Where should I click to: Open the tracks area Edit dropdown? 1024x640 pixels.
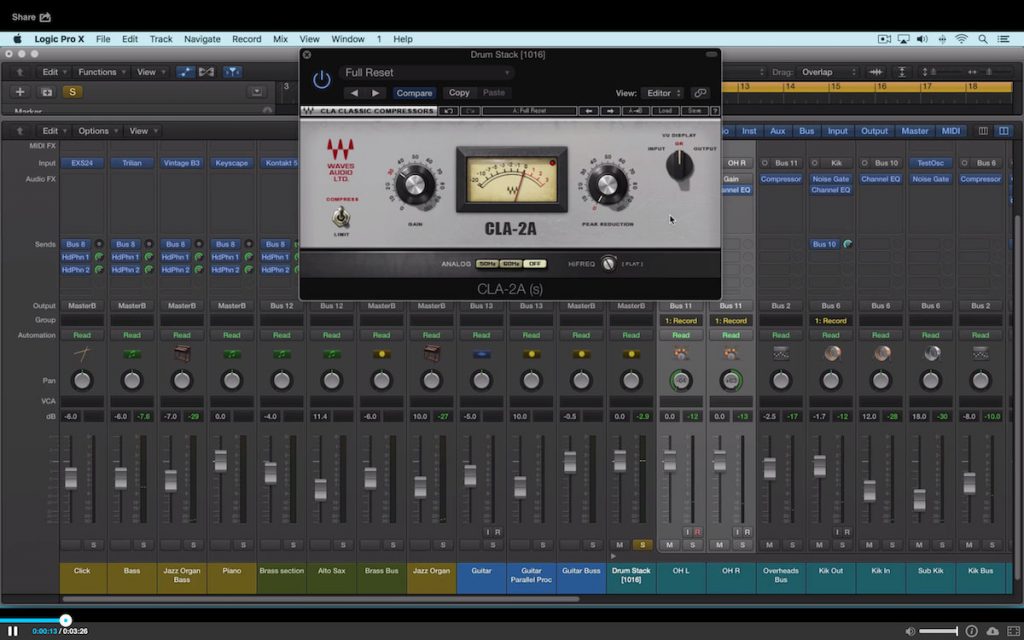point(54,72)
